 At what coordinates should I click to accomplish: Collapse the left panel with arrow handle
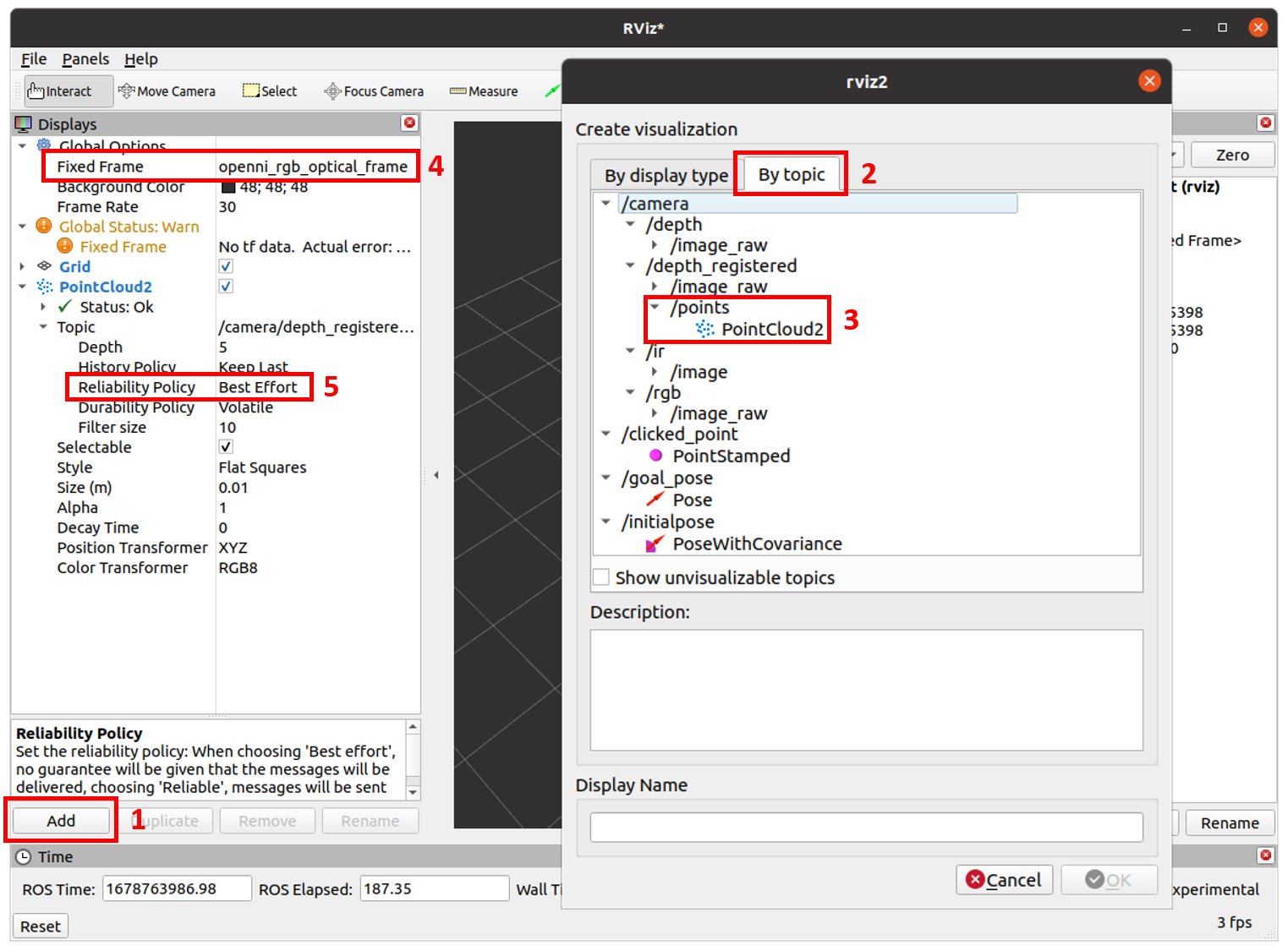[x=436, y=475]
